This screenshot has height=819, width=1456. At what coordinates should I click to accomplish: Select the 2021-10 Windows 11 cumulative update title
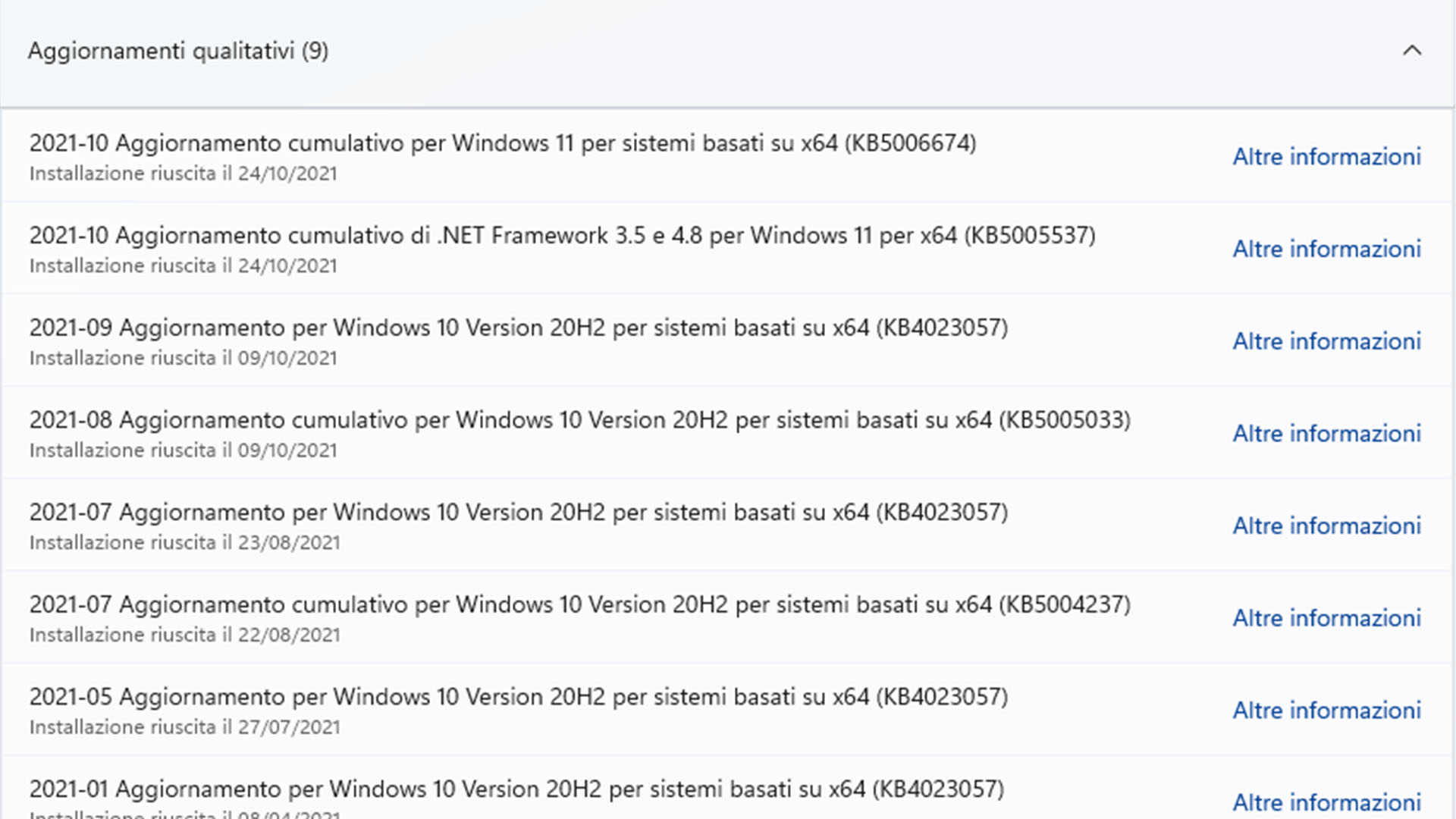click(x=503, y=143)
